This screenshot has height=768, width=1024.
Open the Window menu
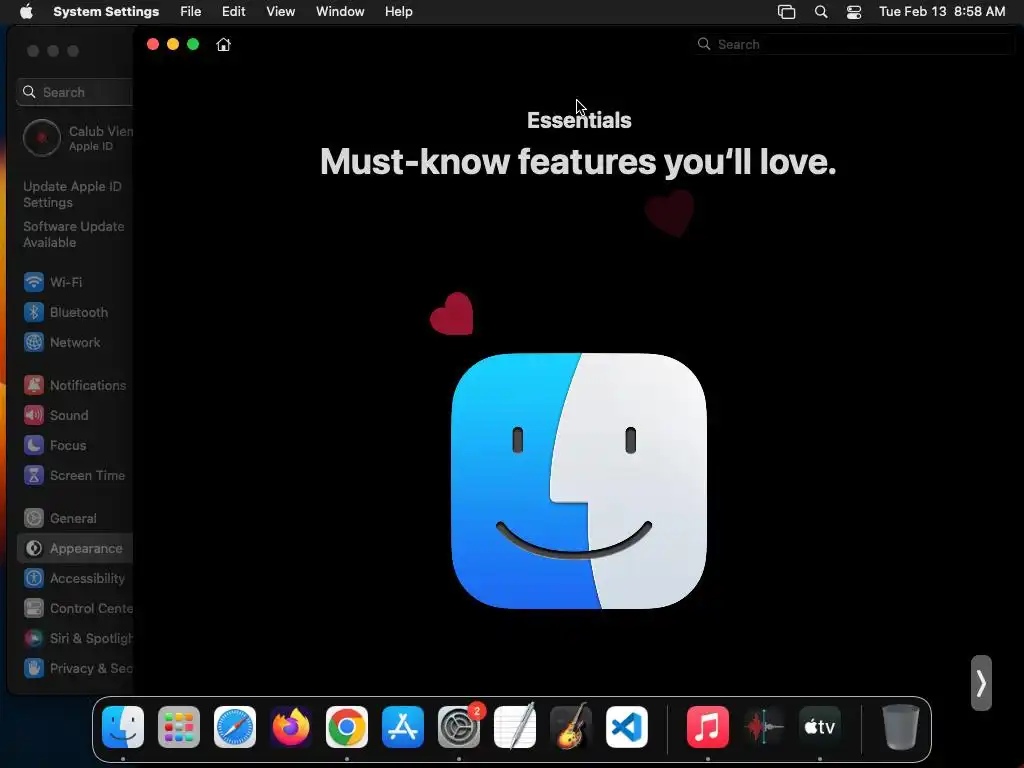pyautogui.click(x=340, y=11)
